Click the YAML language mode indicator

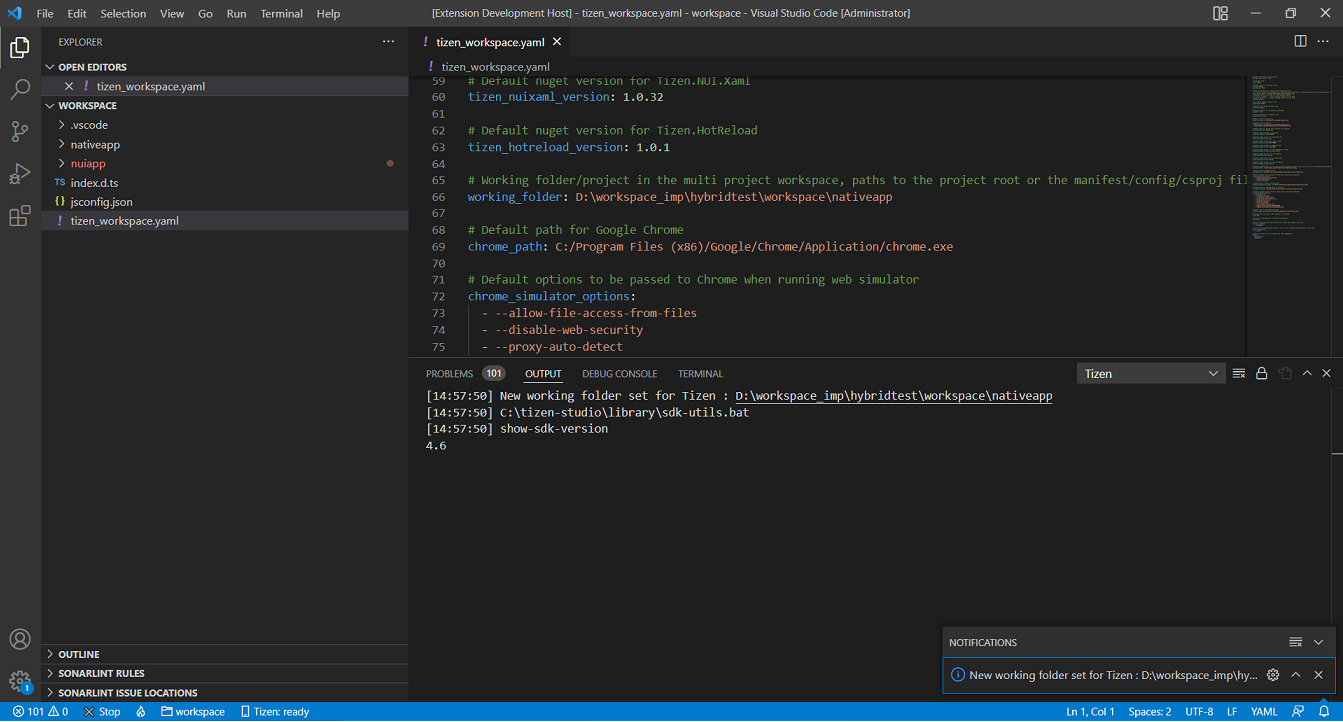click(x=1264, y=712)
